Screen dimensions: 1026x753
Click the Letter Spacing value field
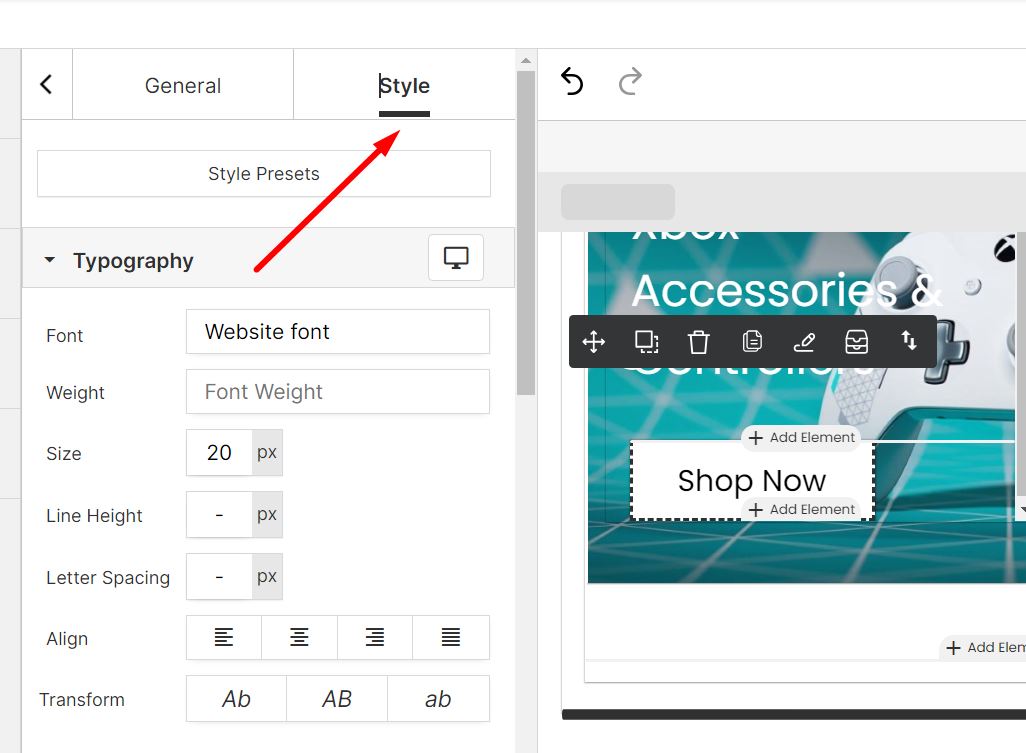tap(219, 577)
